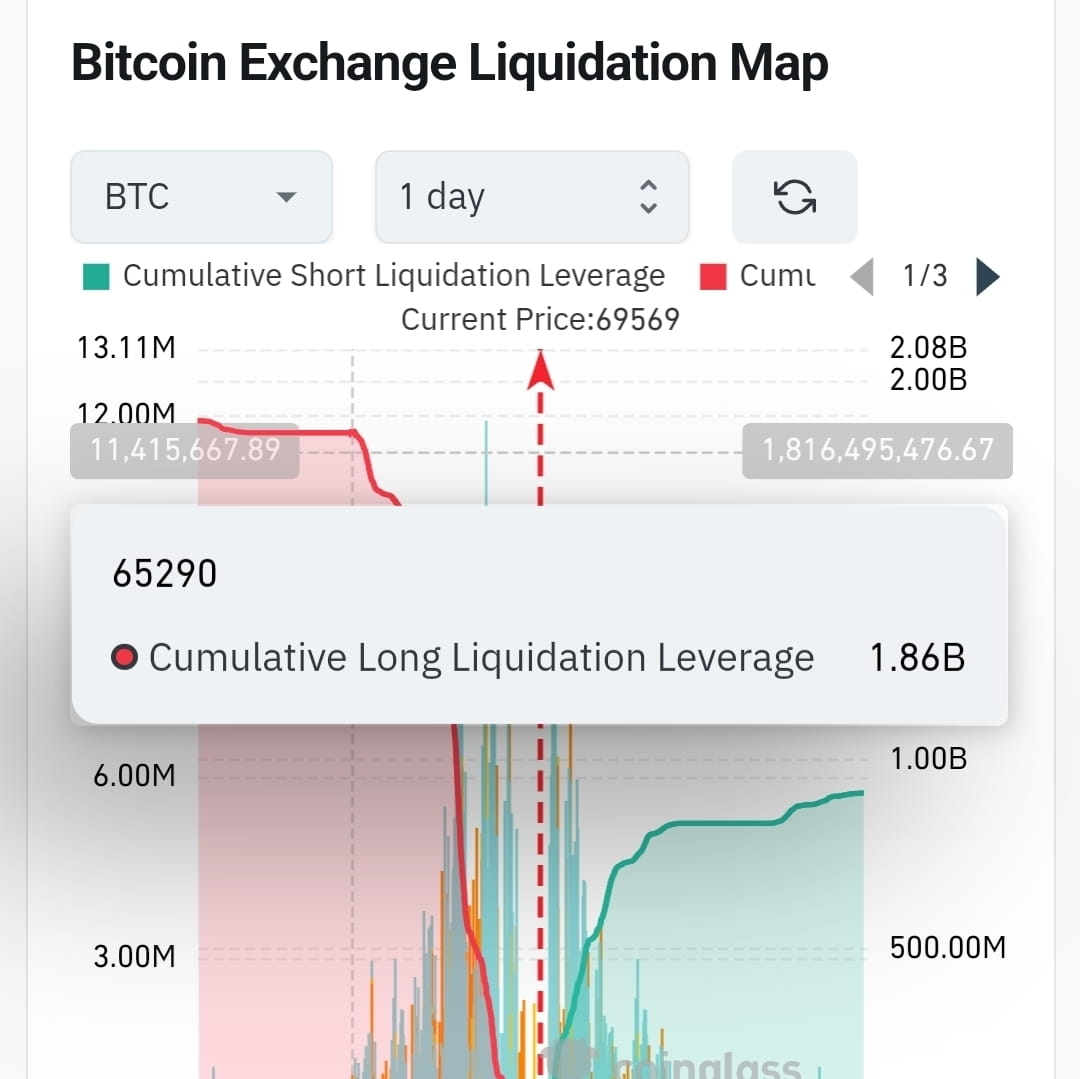Click the green Short Liquidation legend square
1080x1079 pixels.
(96, 275)
